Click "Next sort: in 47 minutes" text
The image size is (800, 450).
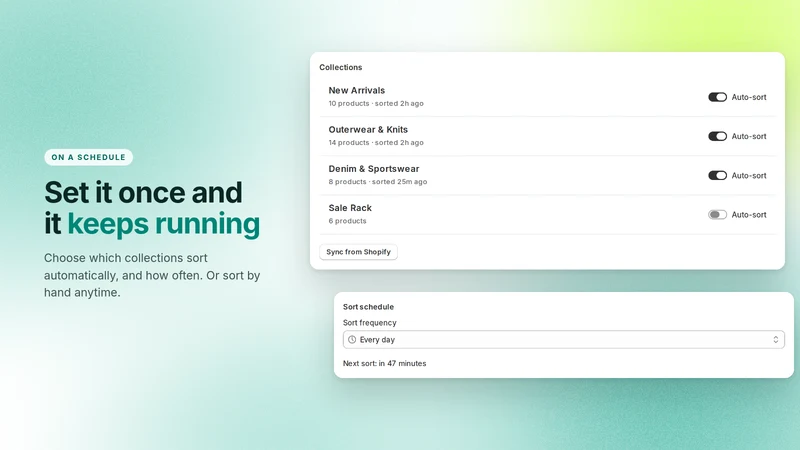(x=384, y=363)
